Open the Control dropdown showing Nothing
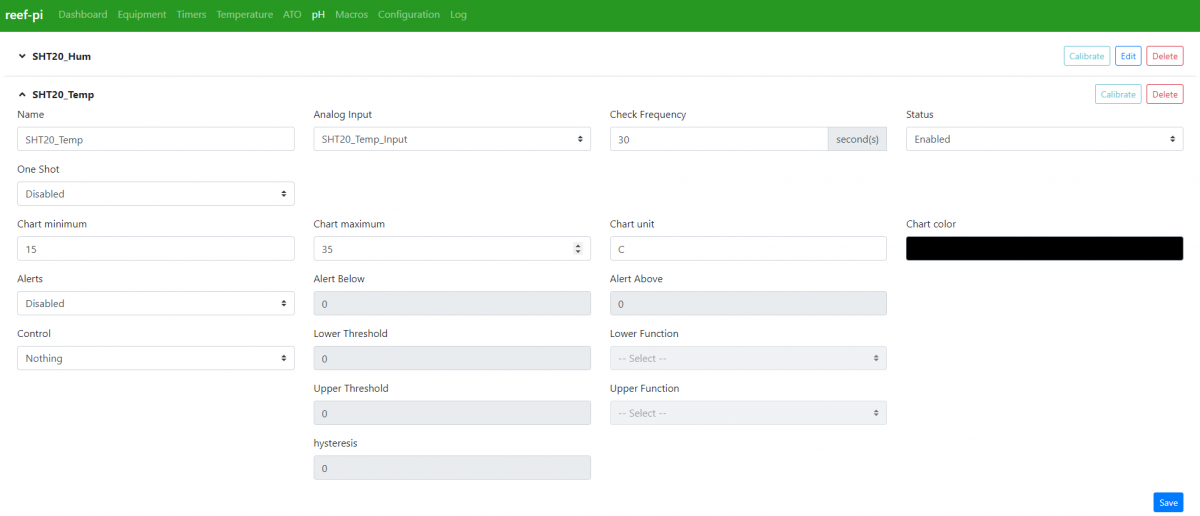 coord(156,358)
